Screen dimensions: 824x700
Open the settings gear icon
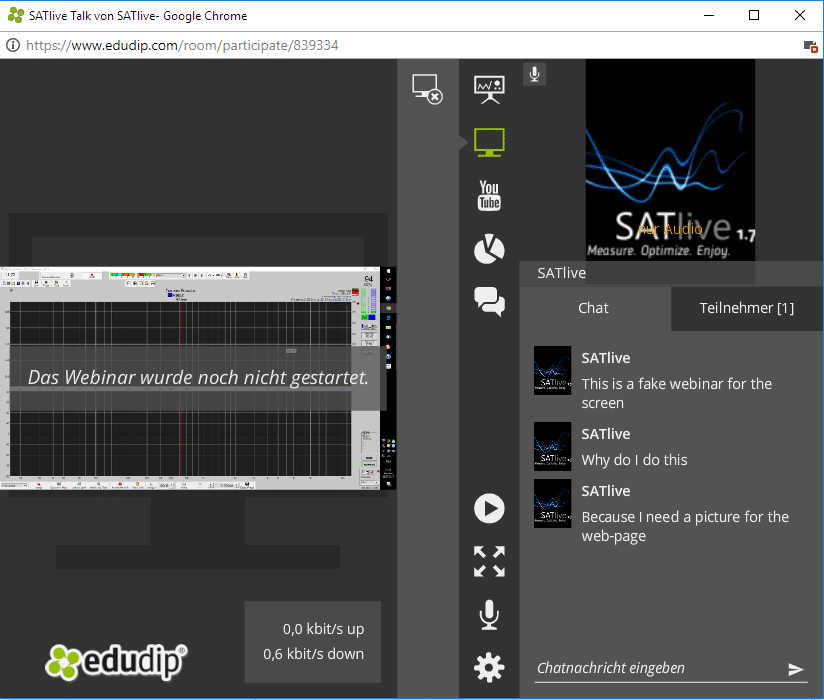489,667
